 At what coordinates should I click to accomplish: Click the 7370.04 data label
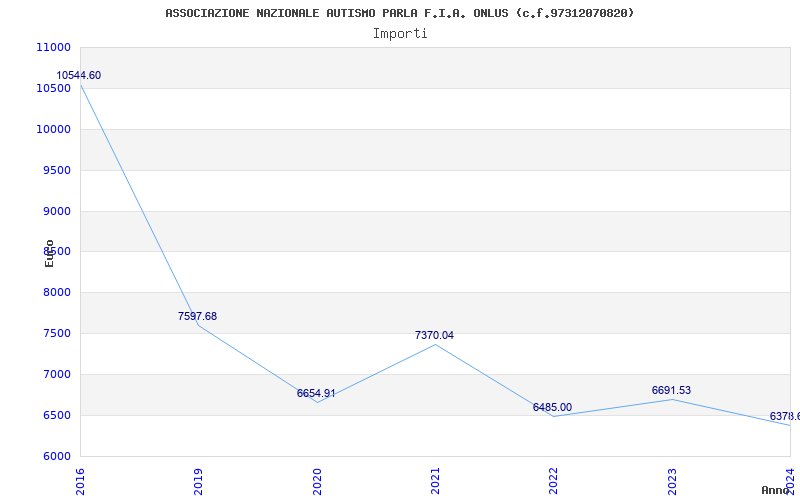click(x=434, y=335)
